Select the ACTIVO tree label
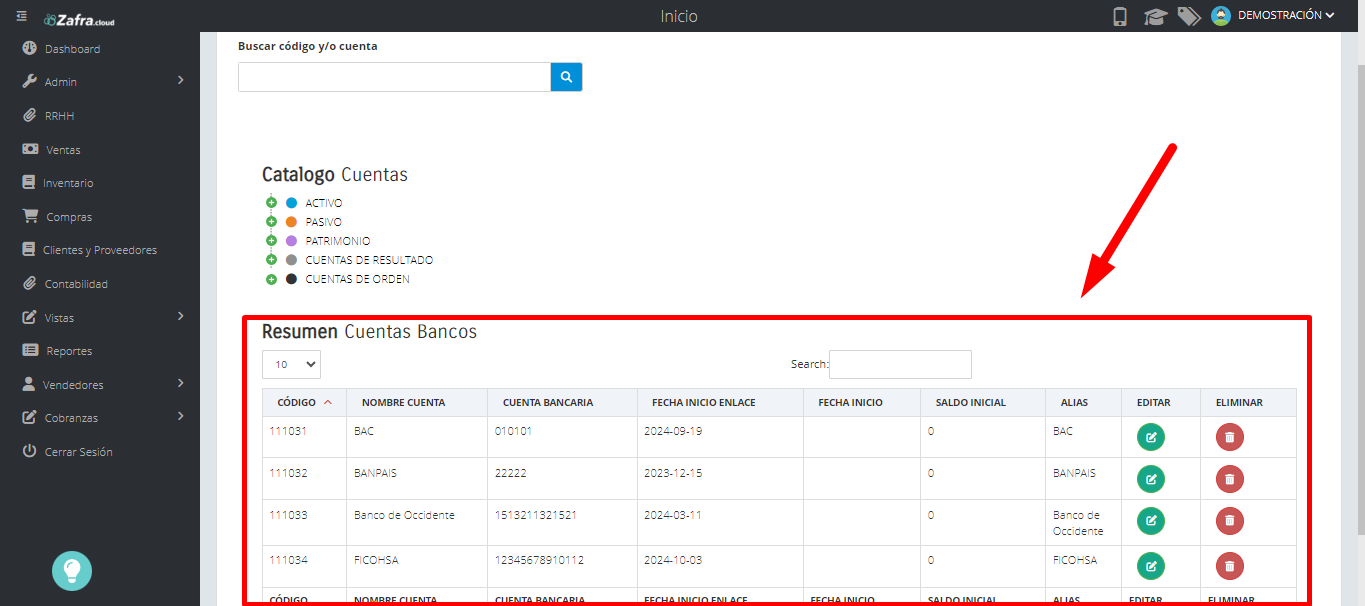This screenshot has width=1365, height=606. (324, 203)
